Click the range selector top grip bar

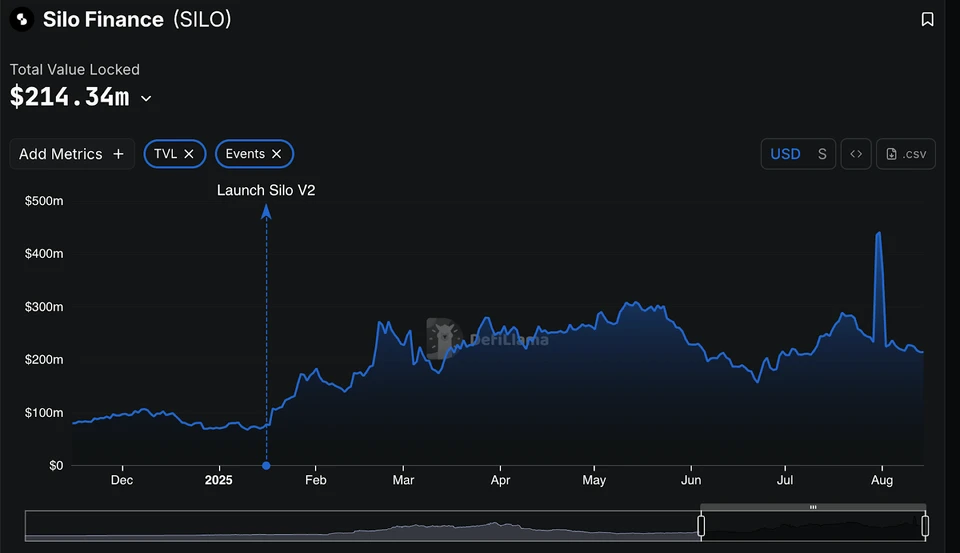coord(813,507)
